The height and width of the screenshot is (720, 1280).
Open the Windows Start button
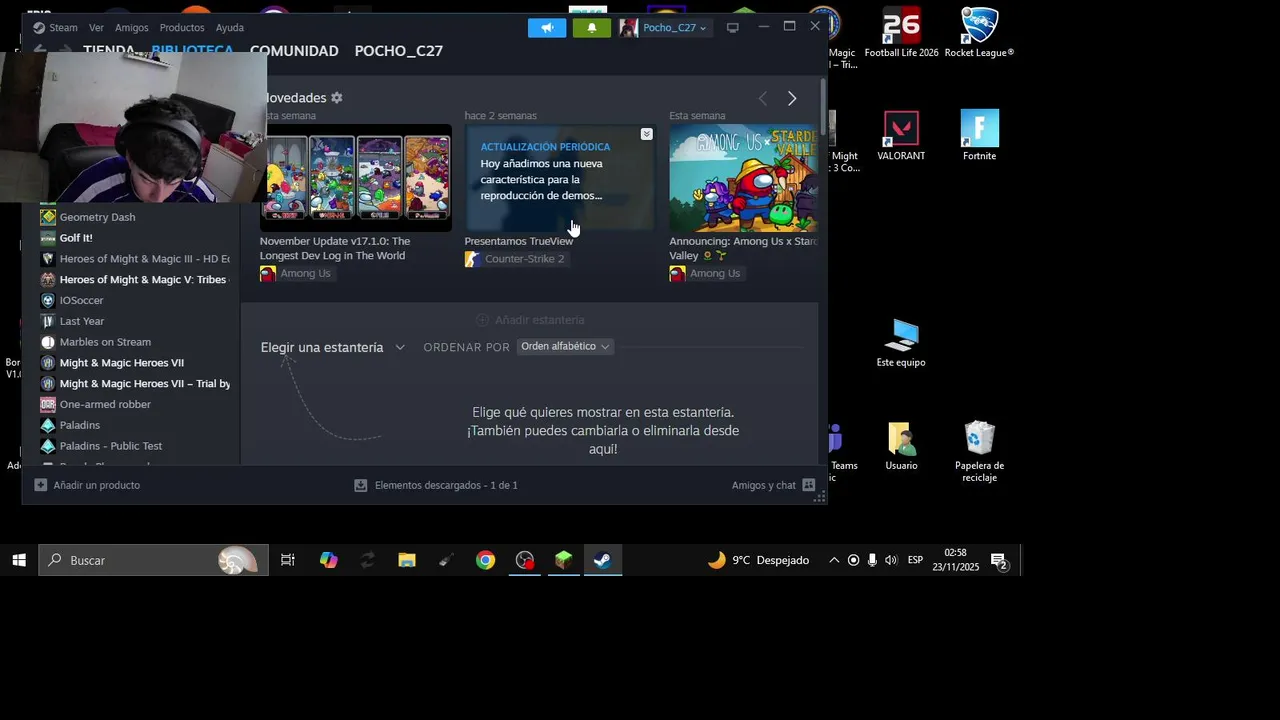tap(19, 561)
